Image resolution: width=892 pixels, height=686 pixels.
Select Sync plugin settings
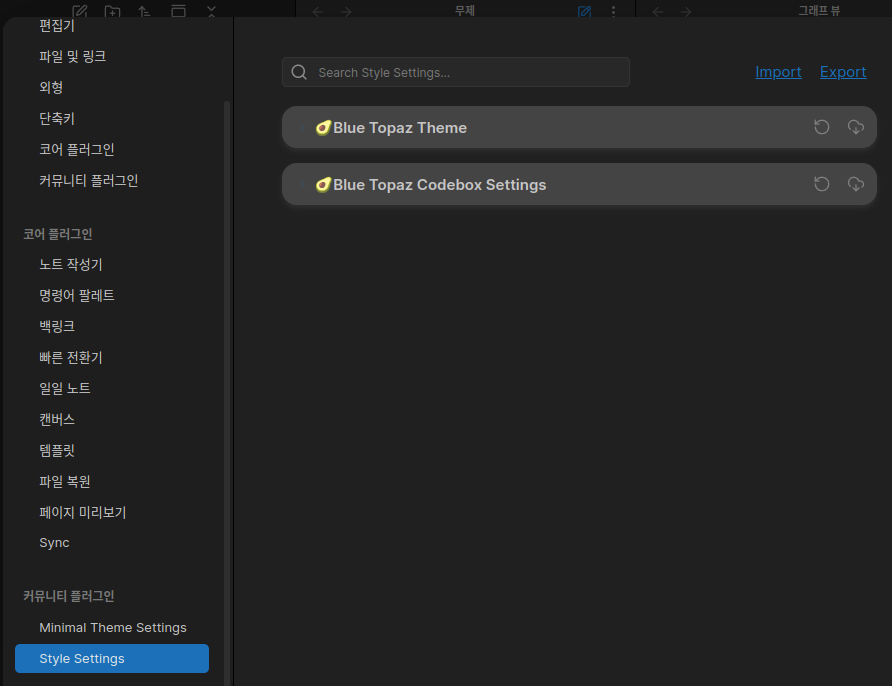tap(112, 543)
